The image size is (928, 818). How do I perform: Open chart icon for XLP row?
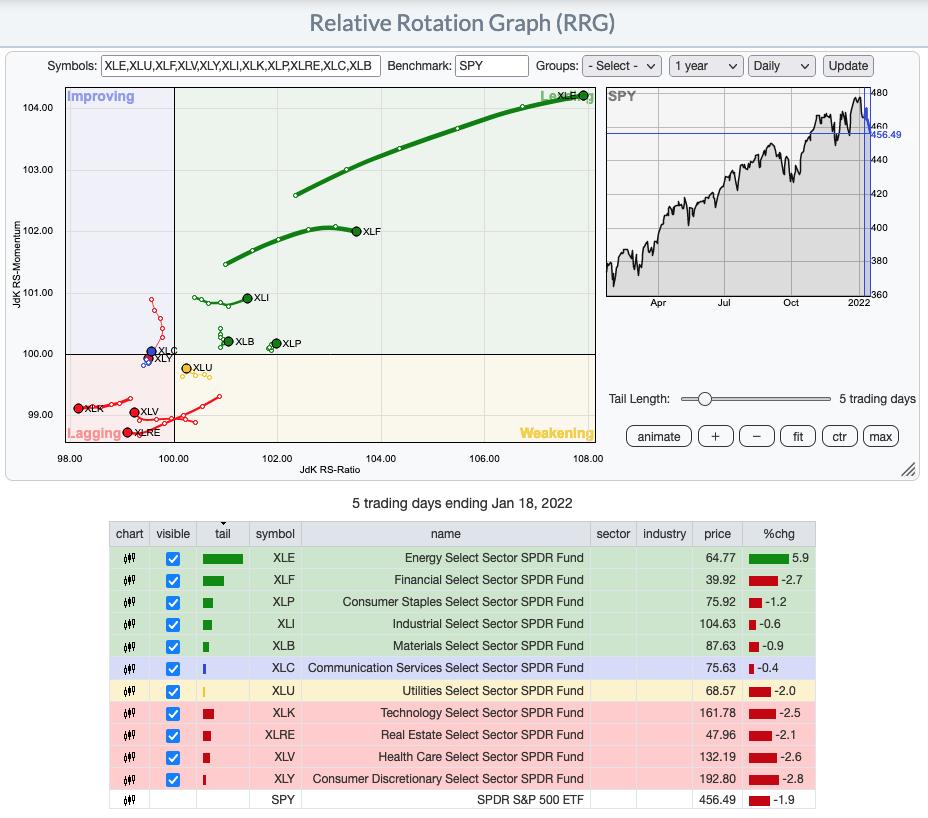click(x=130, y=602)
